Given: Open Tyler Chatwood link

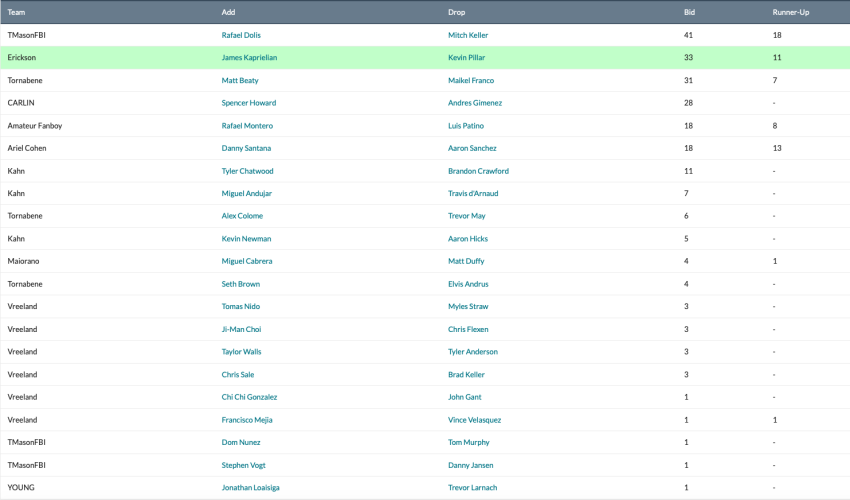Looking at the screenshot, I should (247, 171).
